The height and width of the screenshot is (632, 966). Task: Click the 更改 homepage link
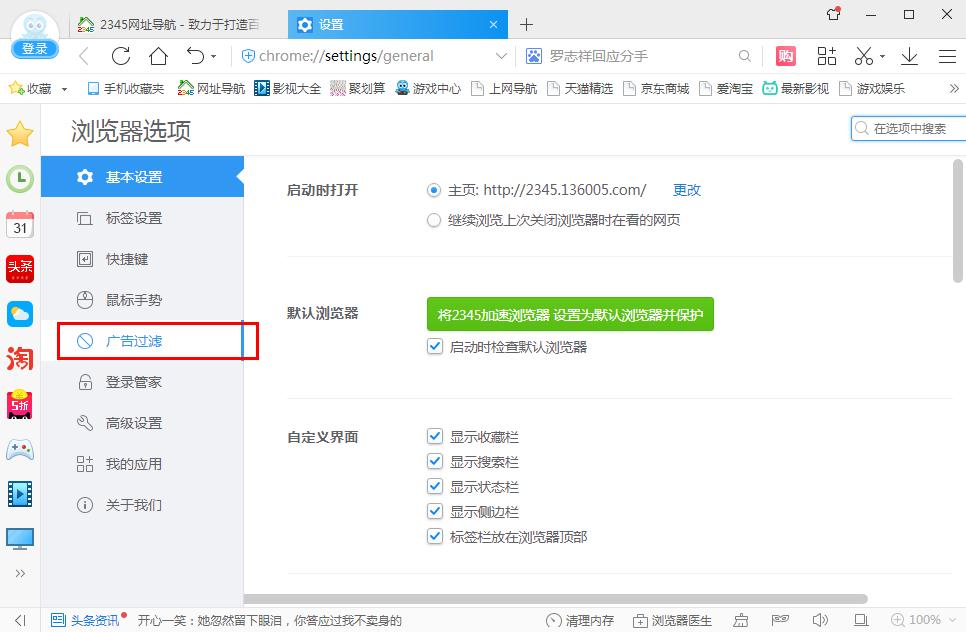coord(686,189)
